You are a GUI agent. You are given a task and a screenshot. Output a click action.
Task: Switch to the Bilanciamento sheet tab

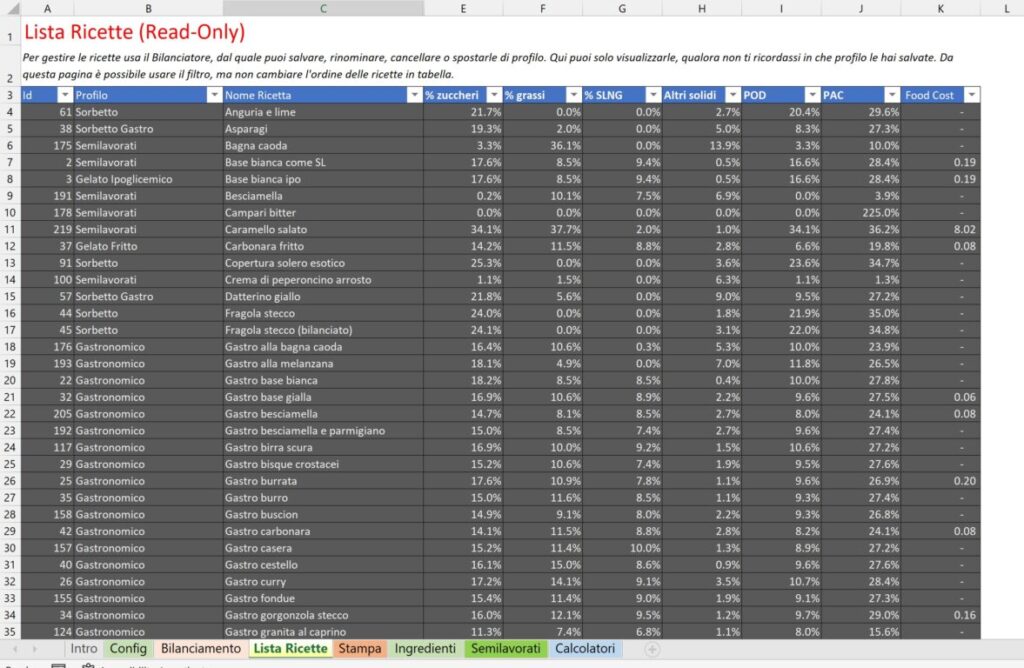tap(200, 648)
